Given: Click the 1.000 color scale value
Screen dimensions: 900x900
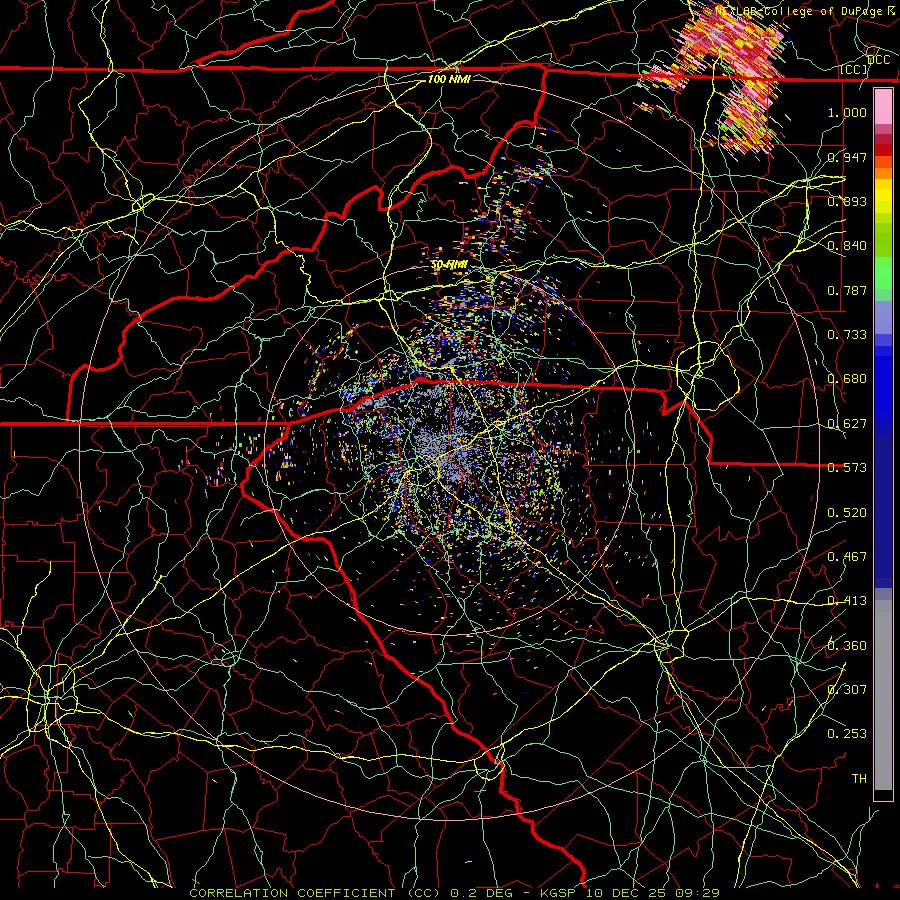Looking at the screenshot, I should tap(847, 112).
